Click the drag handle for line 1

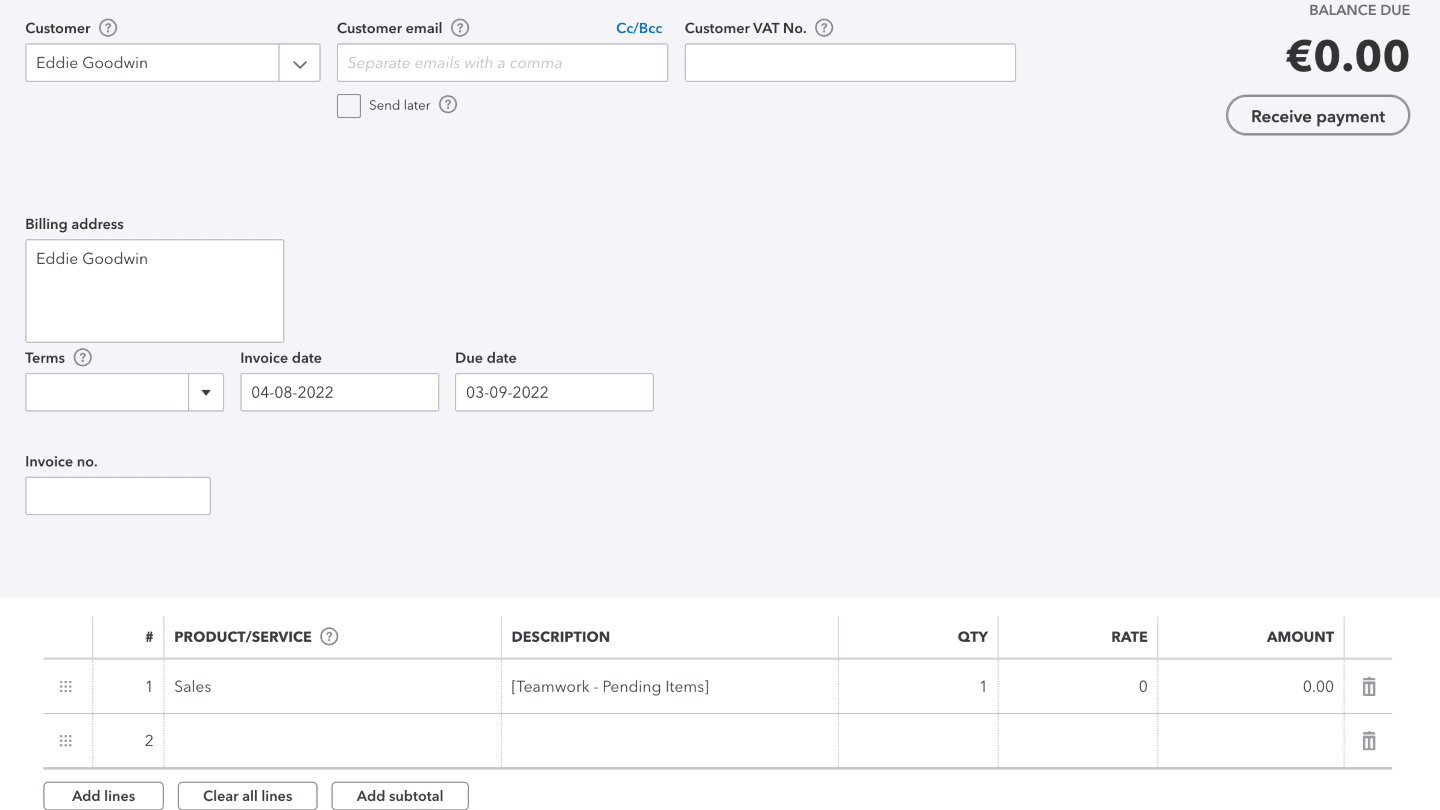click(66, 687)
